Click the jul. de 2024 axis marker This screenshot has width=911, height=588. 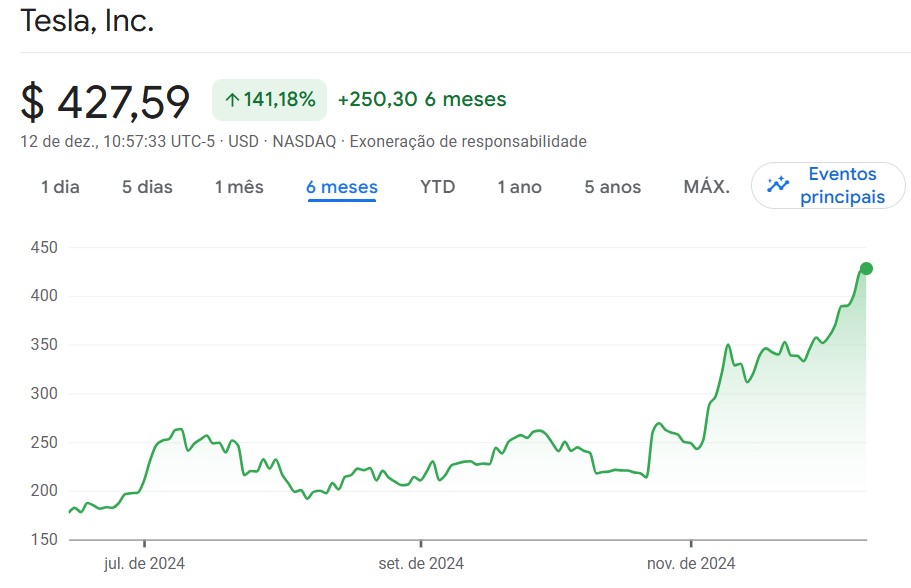[x=144, y=563]
